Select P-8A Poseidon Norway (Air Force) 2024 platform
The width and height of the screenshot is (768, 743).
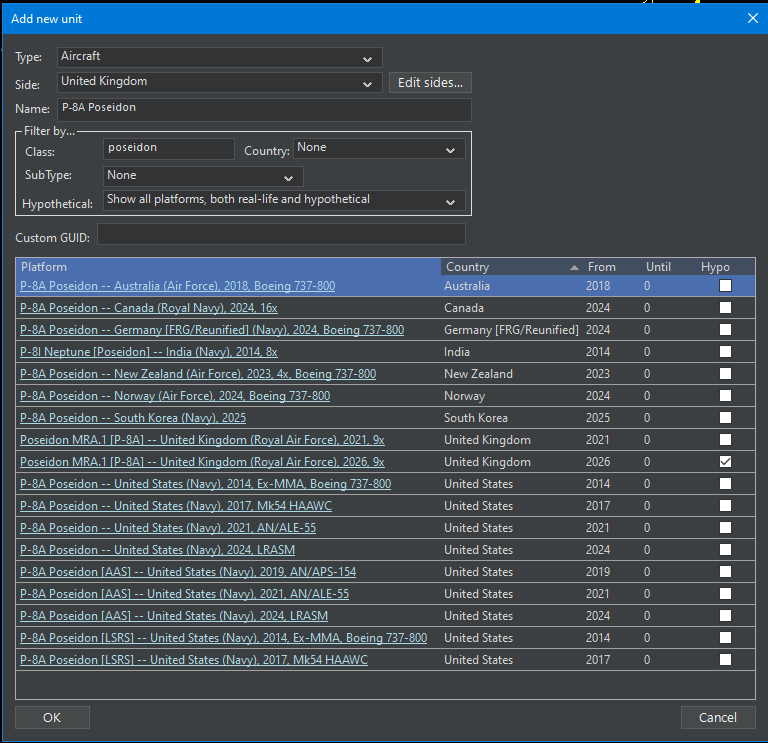pos(175,396)
